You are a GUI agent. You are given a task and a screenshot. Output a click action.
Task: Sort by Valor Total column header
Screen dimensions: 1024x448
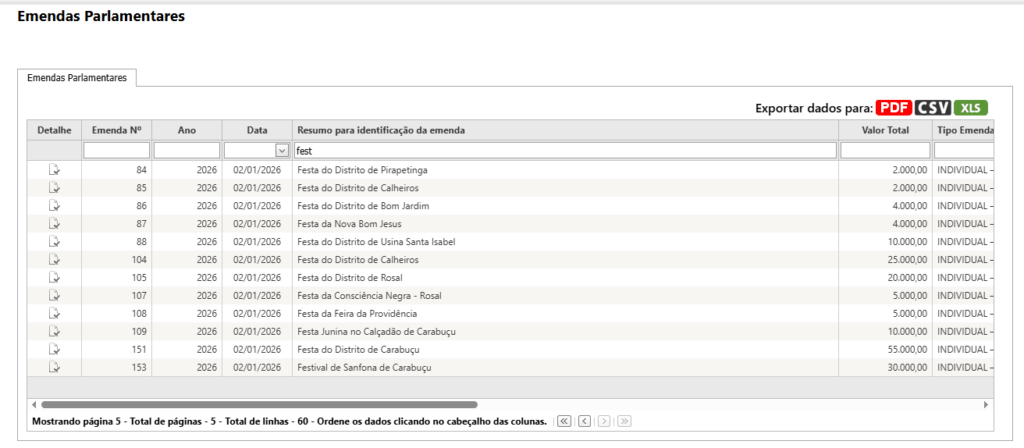[885, 130]
